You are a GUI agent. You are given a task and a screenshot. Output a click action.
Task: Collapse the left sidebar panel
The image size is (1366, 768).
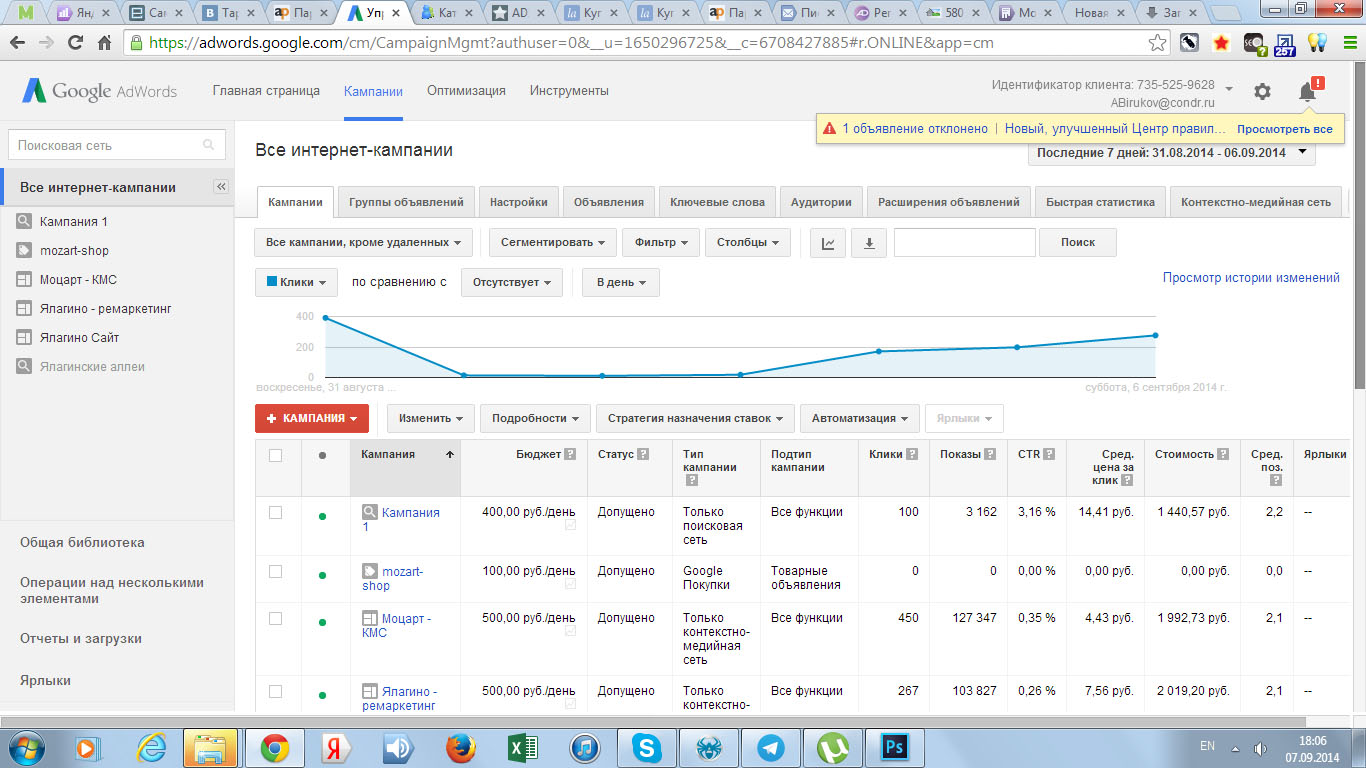click(x=222, y=187)
